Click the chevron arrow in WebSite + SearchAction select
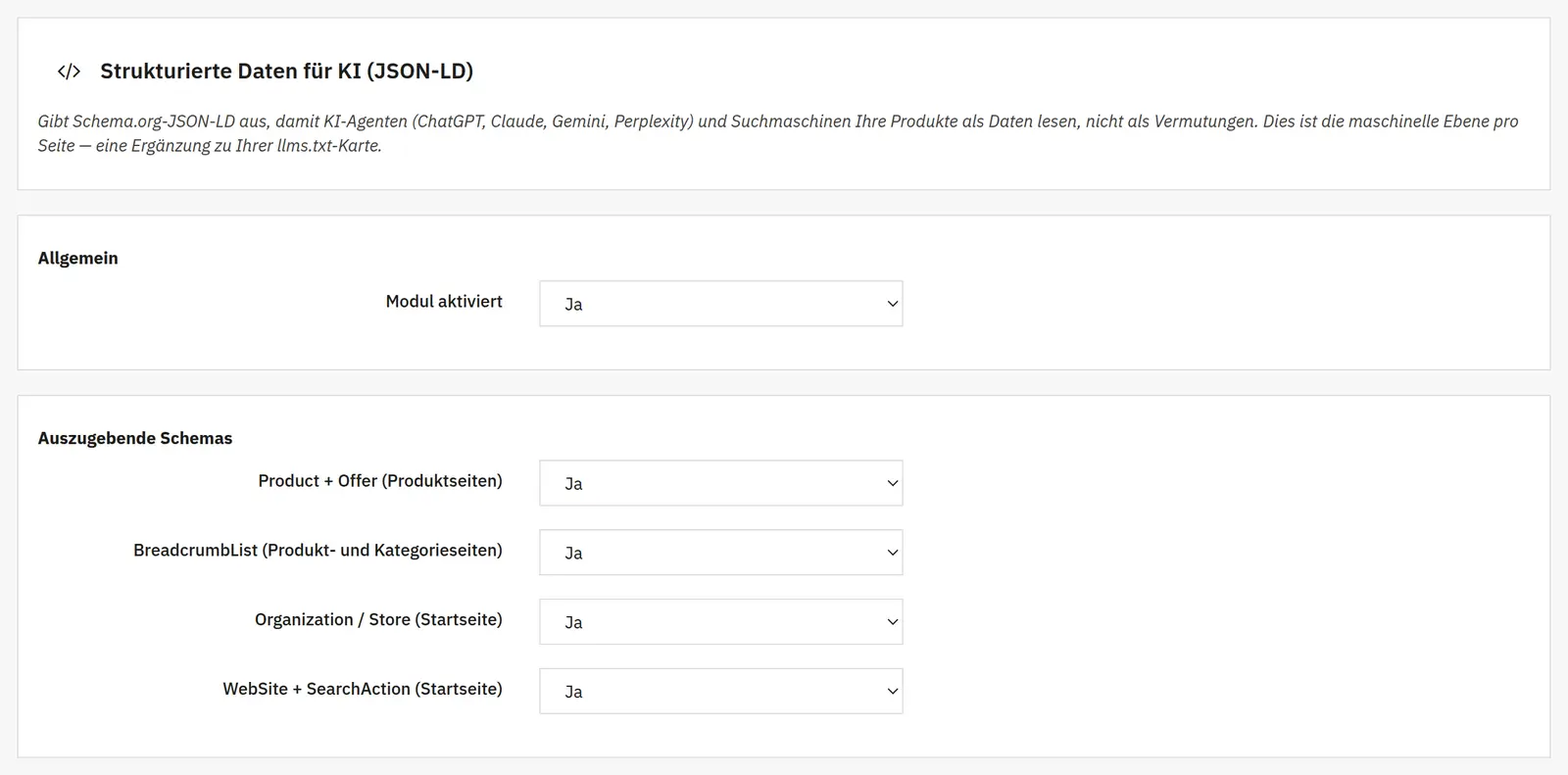The height and width of the screenshot is (775, 1568). click(892, 692)
